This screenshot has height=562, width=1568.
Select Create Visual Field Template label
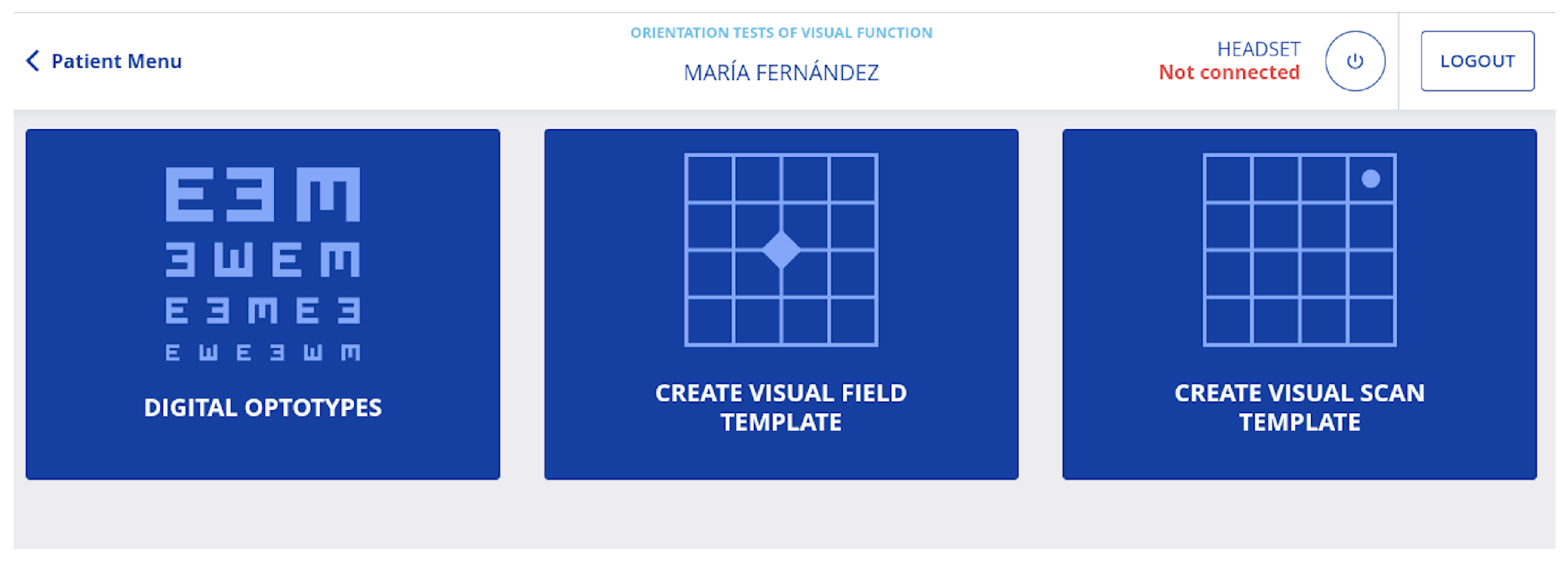780,407
